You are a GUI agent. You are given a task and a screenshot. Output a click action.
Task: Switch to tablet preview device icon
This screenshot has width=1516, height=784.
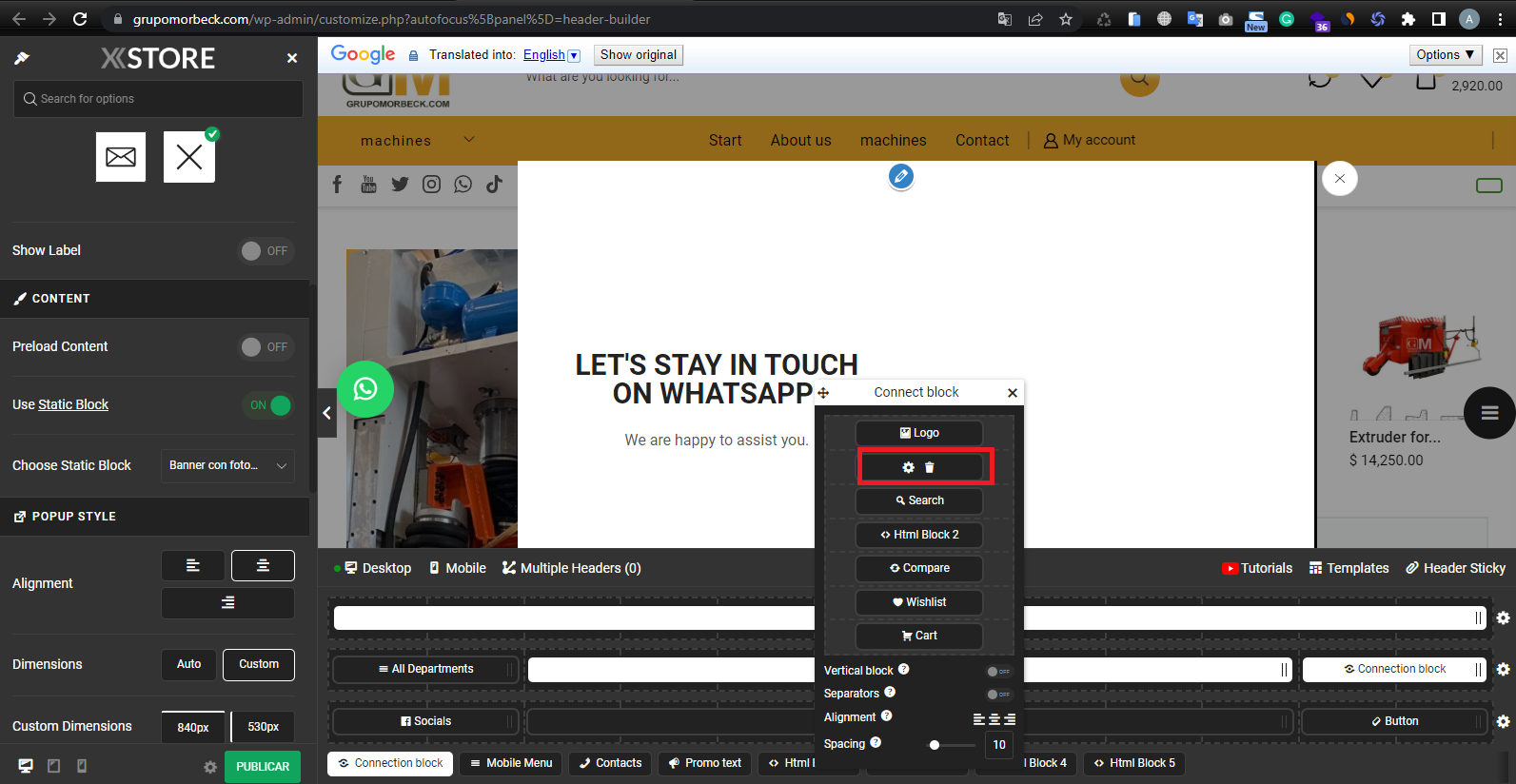[54, 766]
